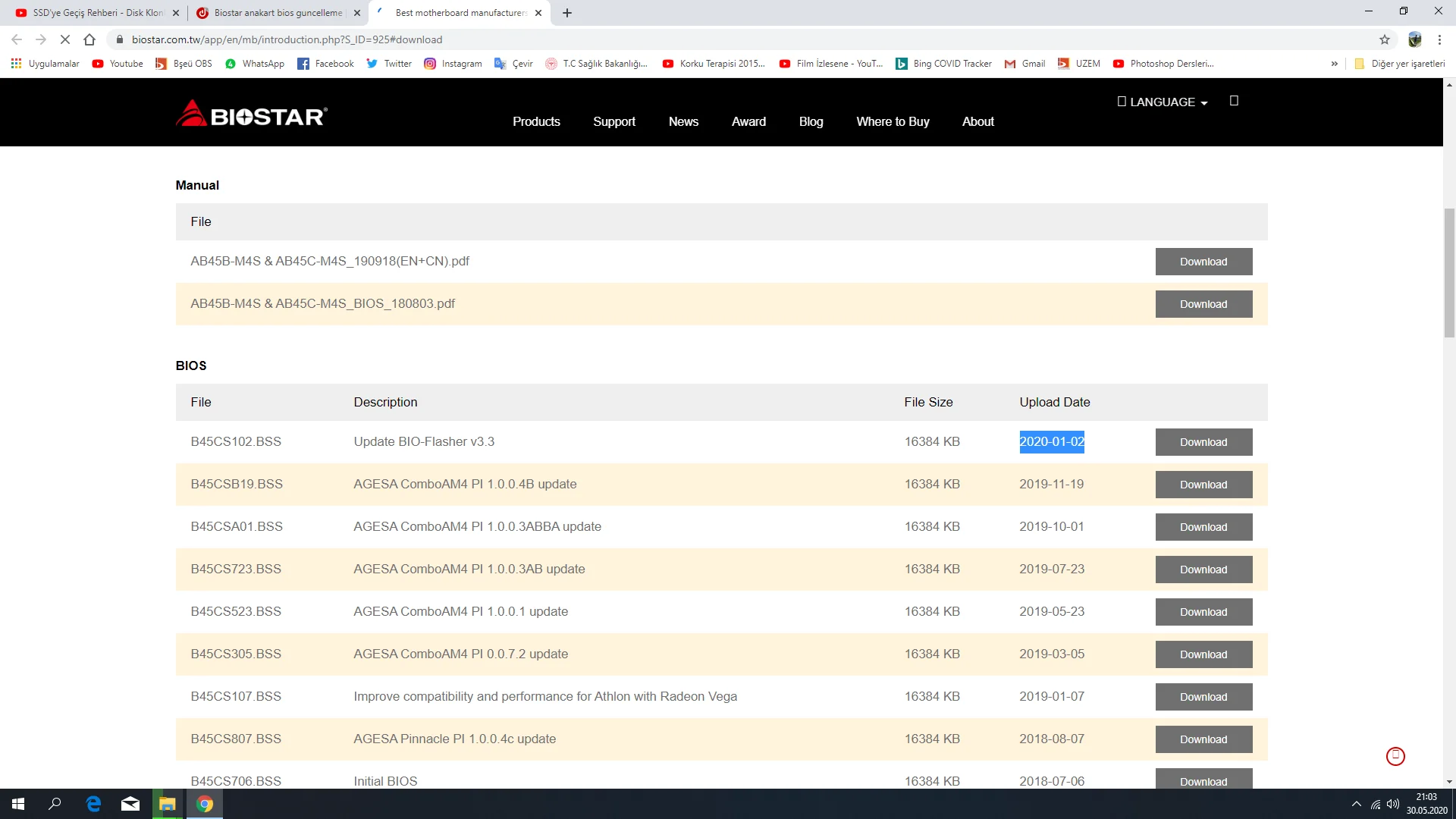1456x819 pixels.
Task: Open Microsoft Edge from the taskbar
Action: 93,804
